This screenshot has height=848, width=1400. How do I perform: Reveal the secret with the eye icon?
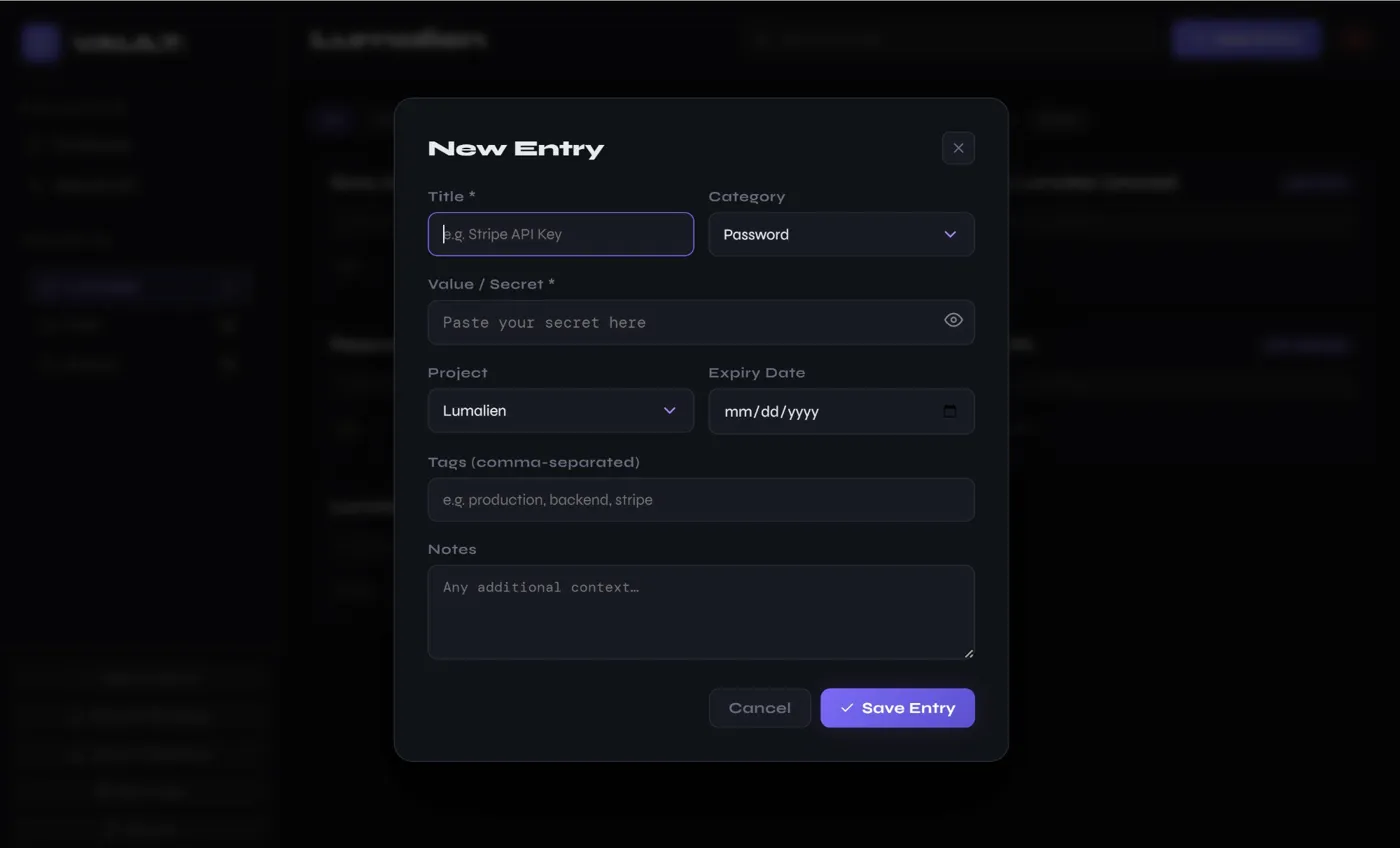953,320
